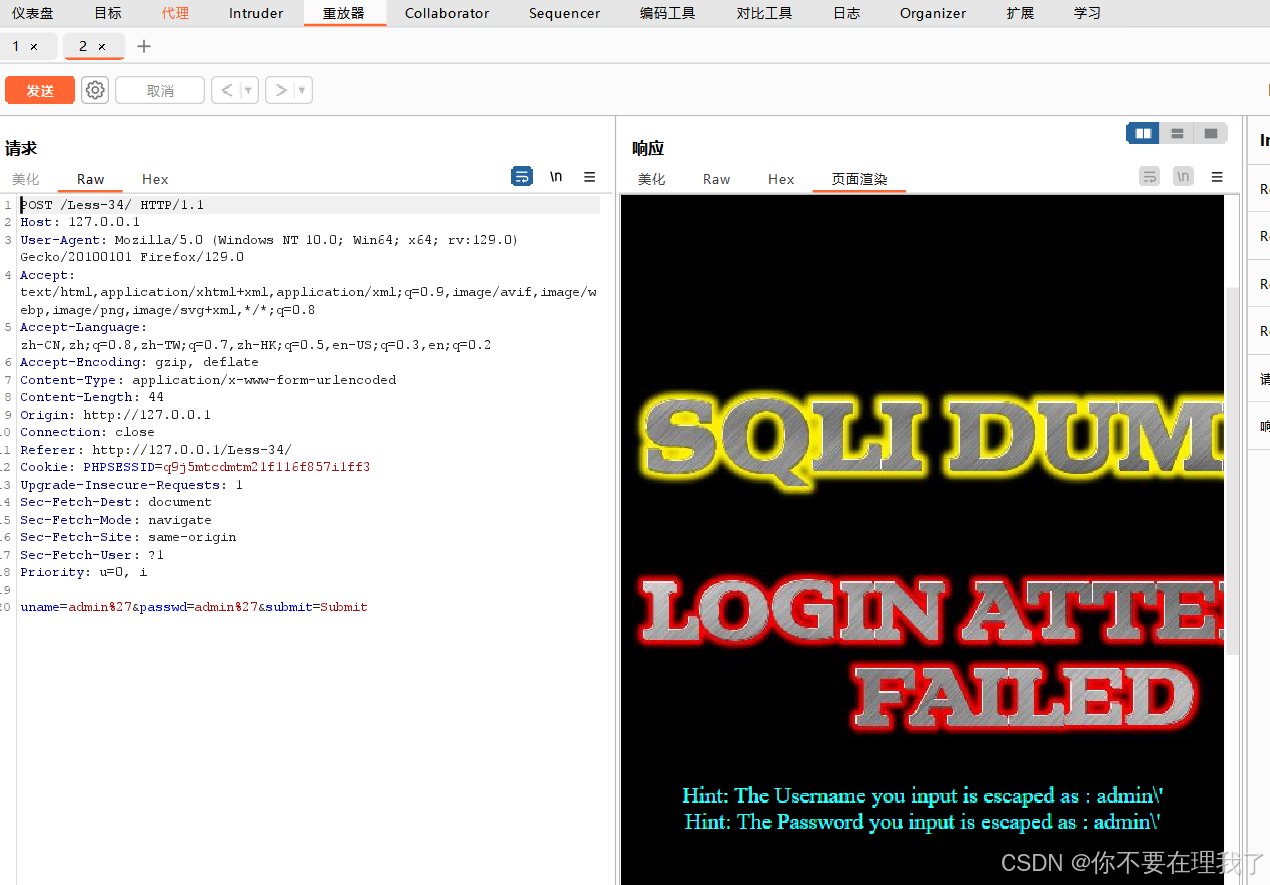Click the Accept-Encoding: gzip, deflate header
This screenshot has height=885, width=1270.
coord(139,362)
